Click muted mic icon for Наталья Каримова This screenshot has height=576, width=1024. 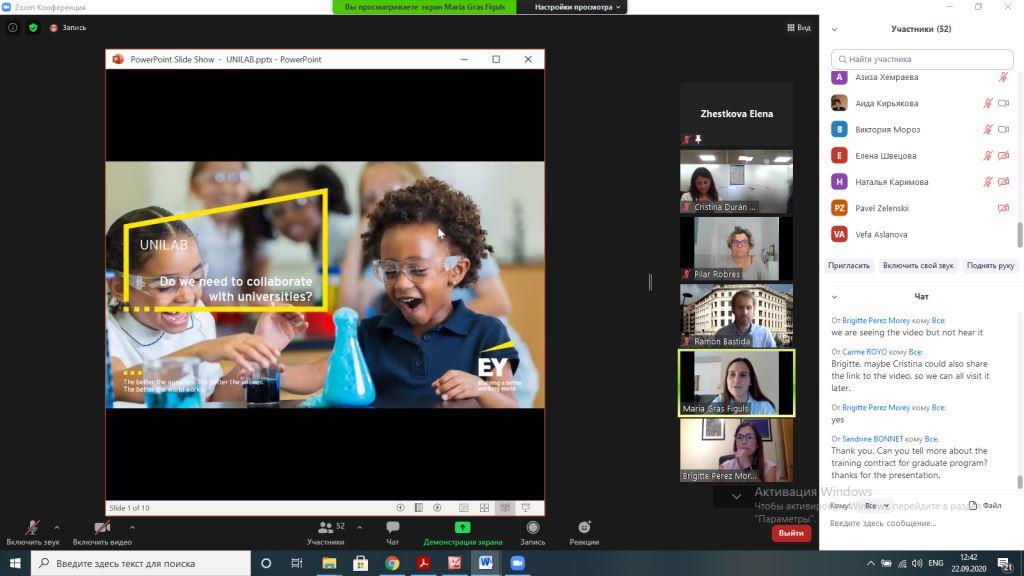(x=988, y=182)
